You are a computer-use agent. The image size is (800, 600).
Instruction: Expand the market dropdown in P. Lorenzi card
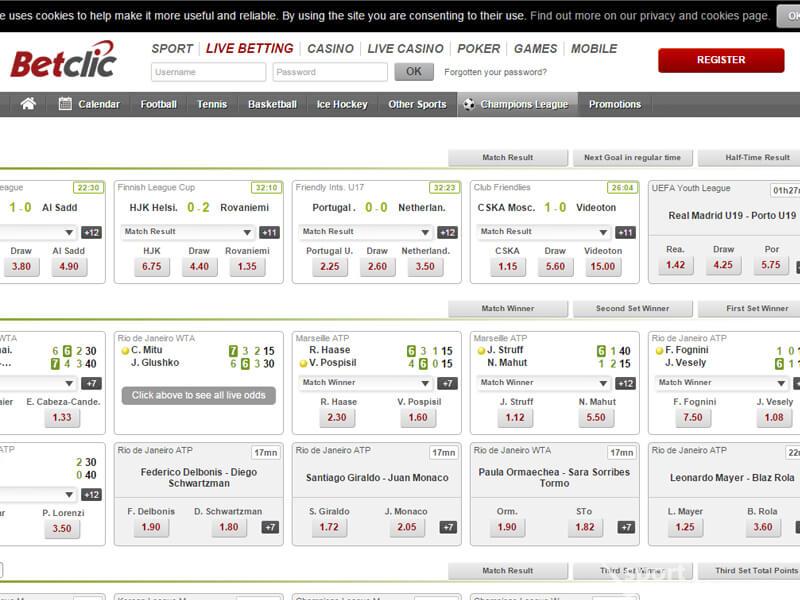pos(38,494)
